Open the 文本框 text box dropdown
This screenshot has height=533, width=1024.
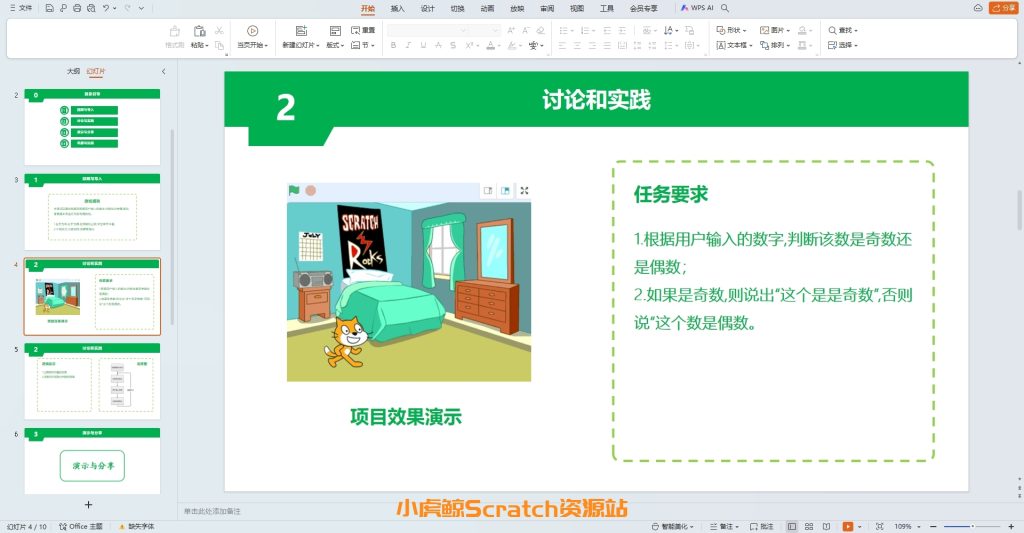tap(734, 45)
